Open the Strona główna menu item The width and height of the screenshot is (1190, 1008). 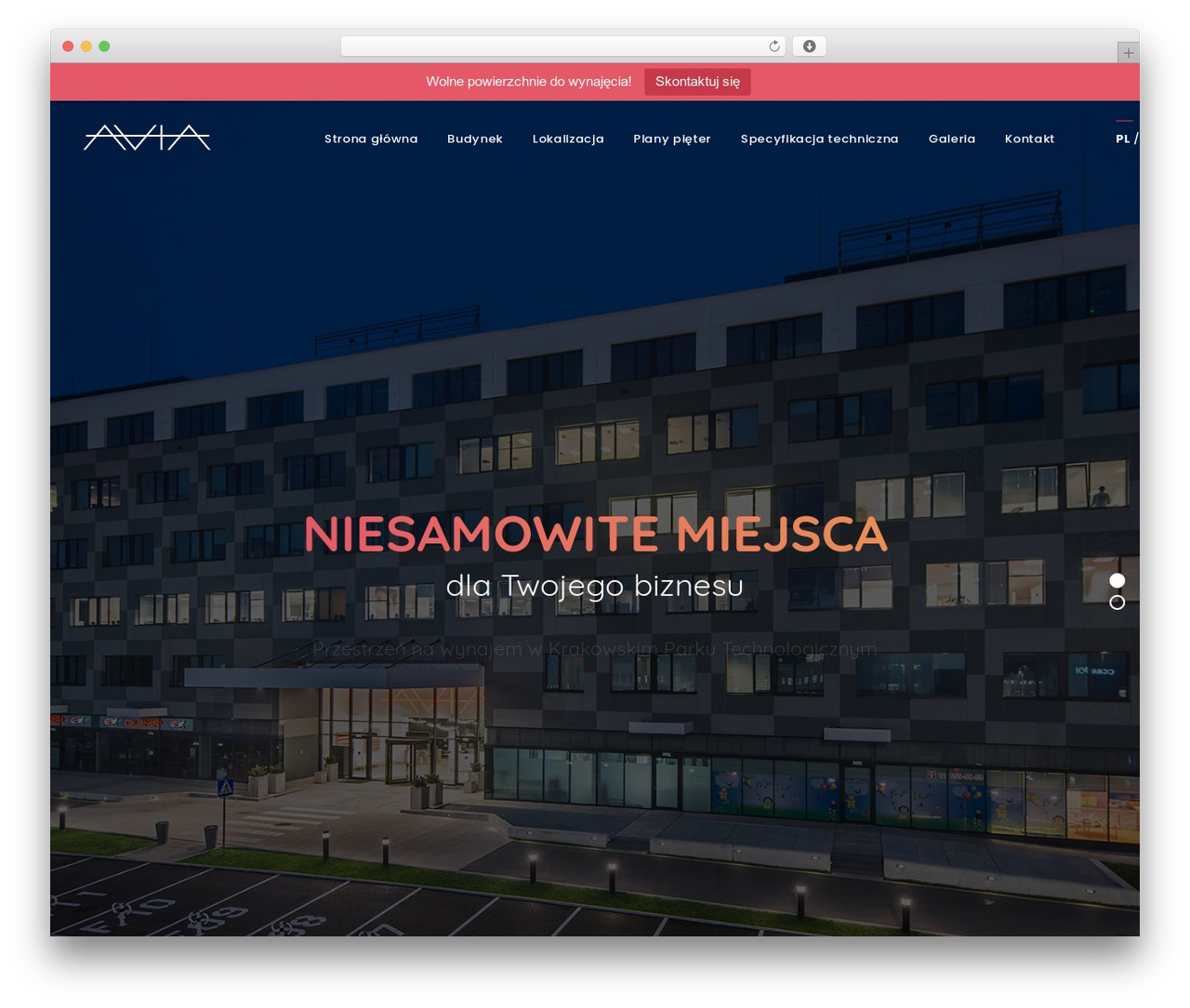371,139
